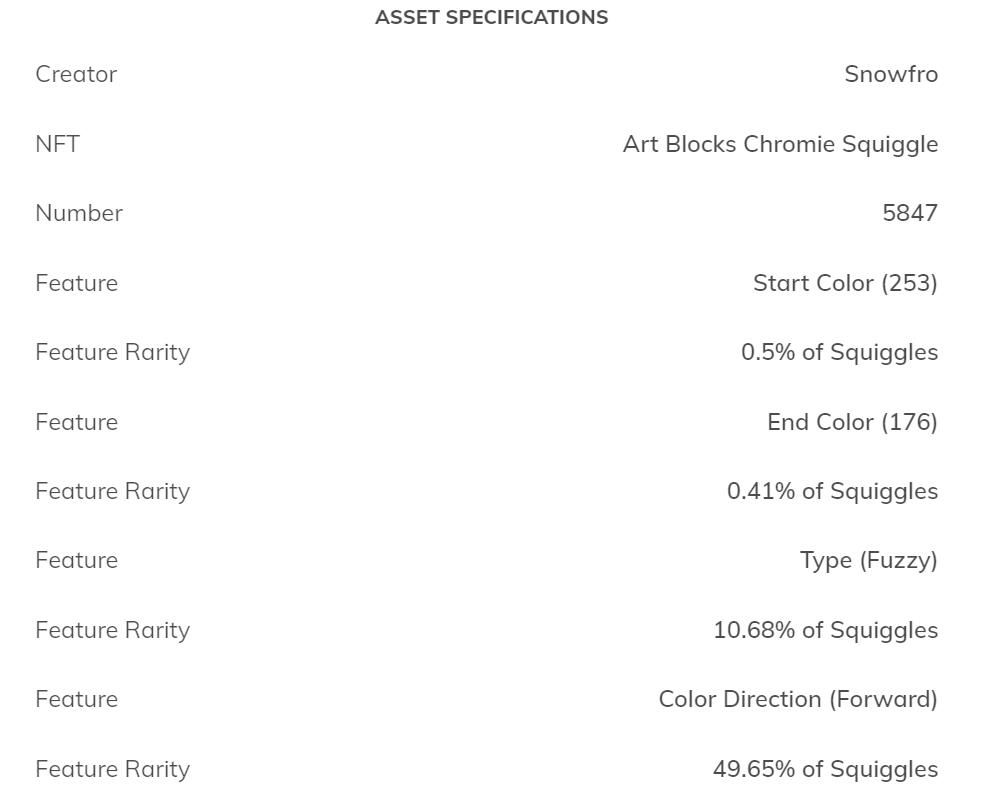Screen dimensions: 984x787
Task: Select the number value 5847
Action: (909, 213)
